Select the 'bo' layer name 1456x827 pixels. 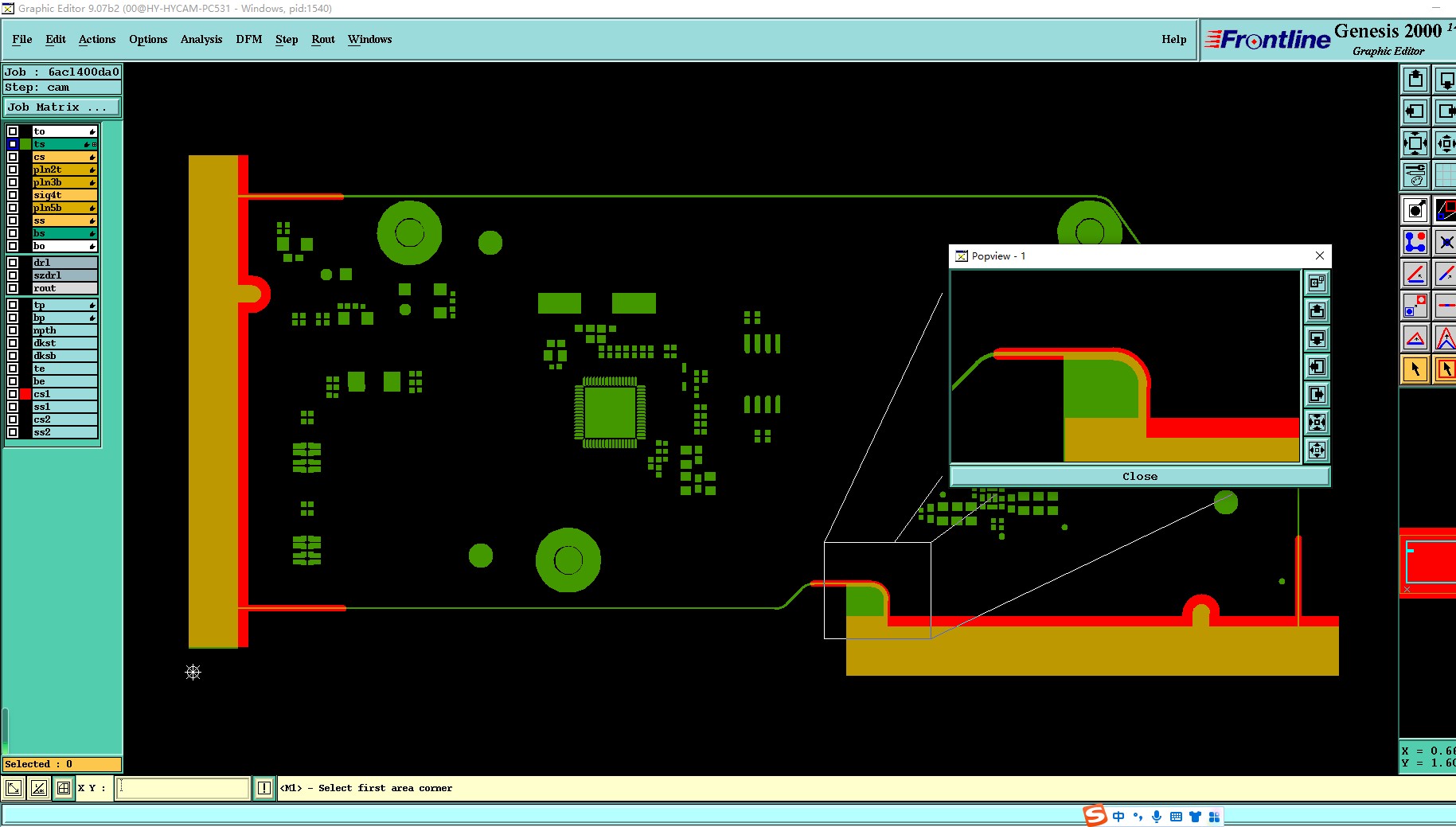(x=64, y=246)
